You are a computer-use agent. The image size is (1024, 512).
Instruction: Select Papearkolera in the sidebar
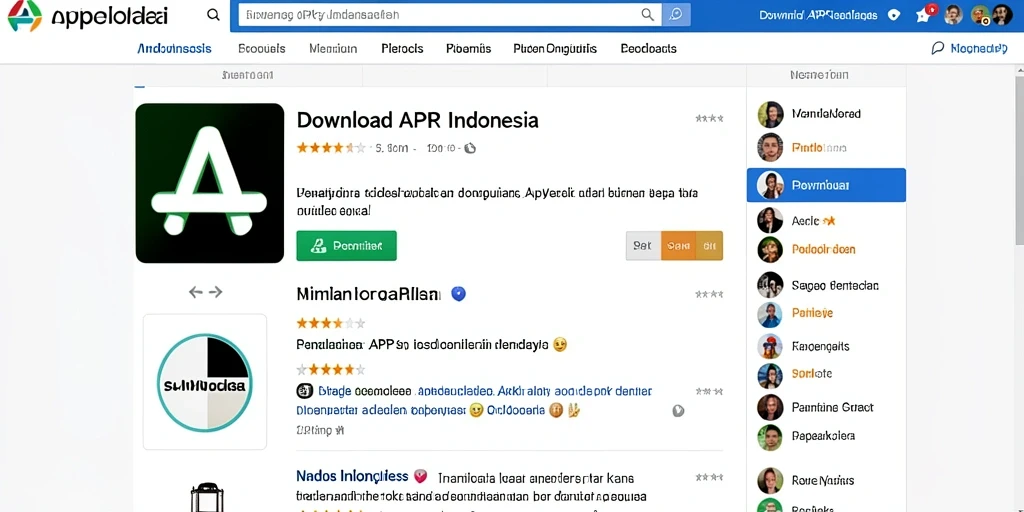824,436
